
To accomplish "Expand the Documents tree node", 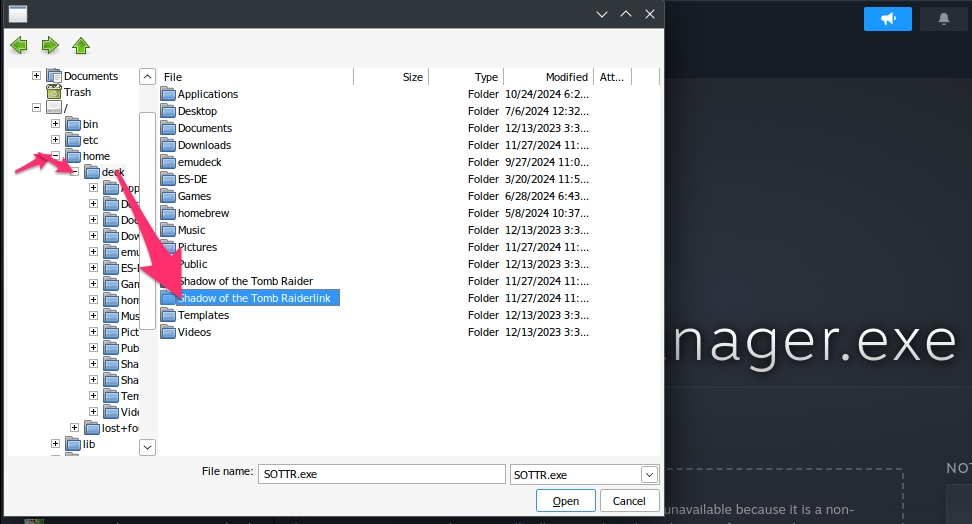I will point(37,76).
